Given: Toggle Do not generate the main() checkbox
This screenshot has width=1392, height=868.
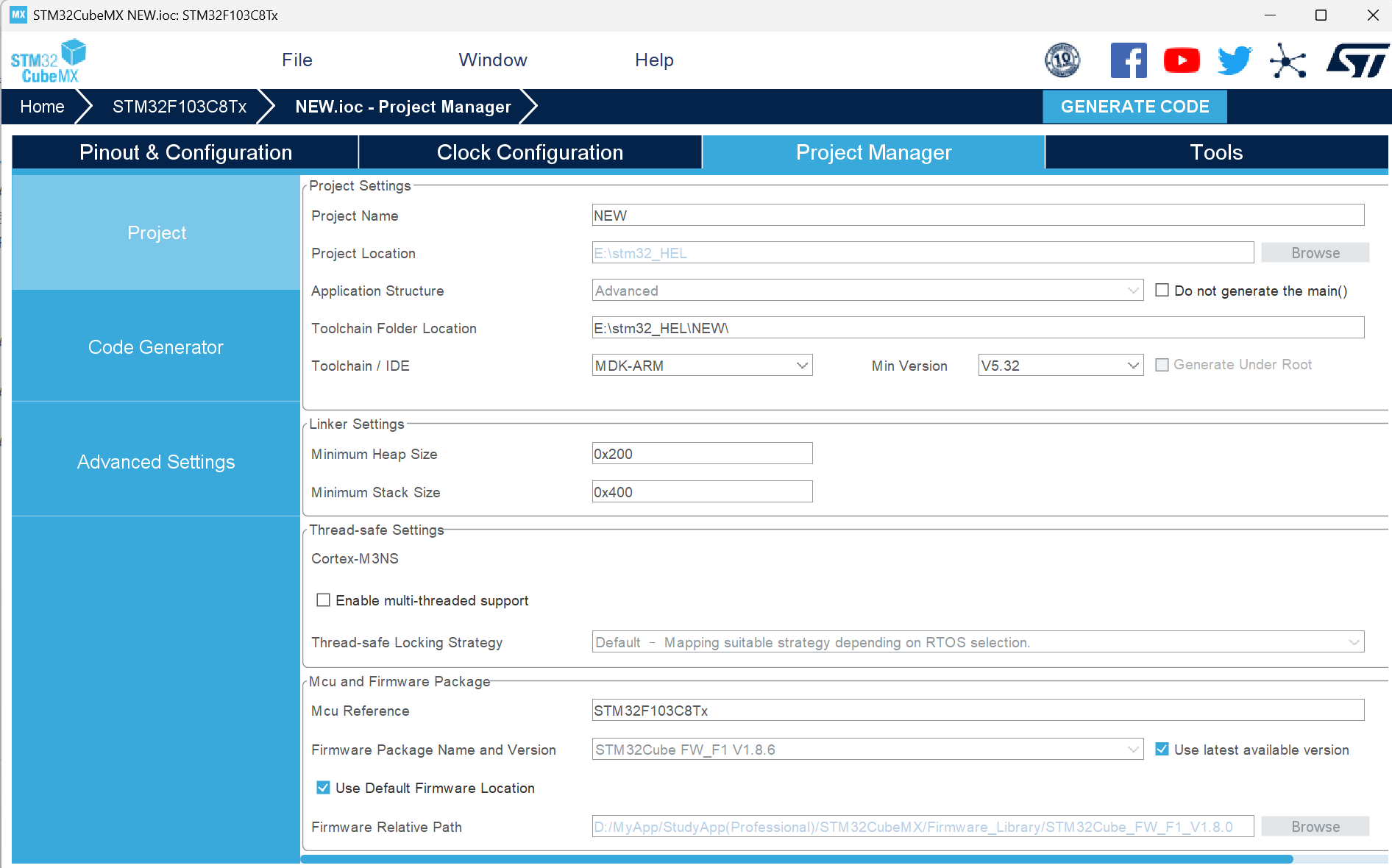Looking at the screenshot, I should (x=1162, y=290).
